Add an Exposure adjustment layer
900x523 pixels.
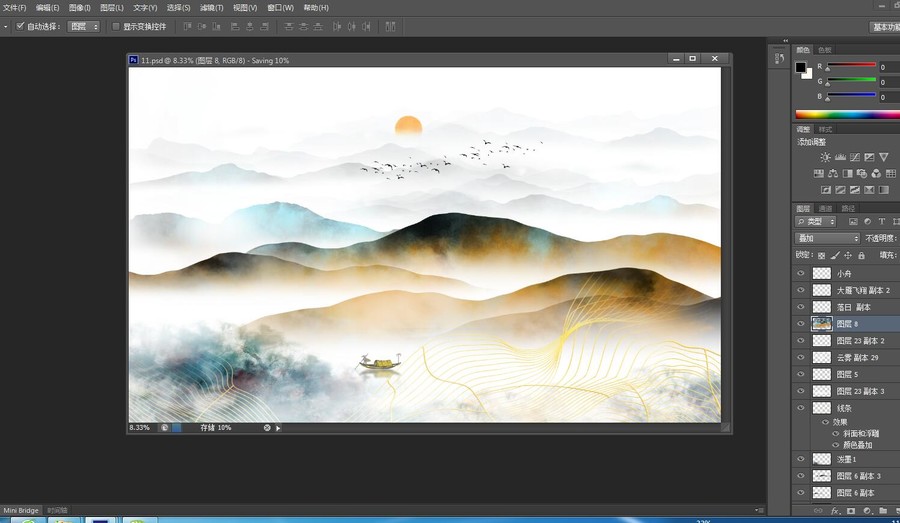pyautogui.click(x=869, y=157)
